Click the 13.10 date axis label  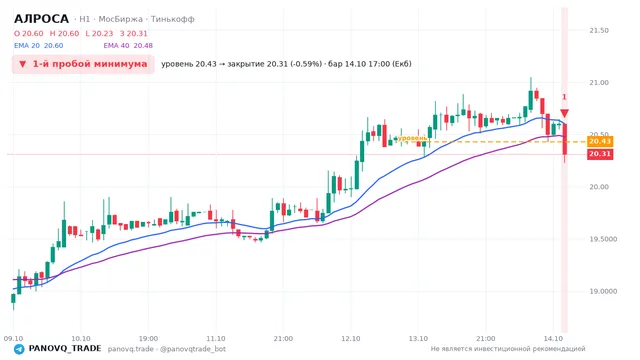pos(418,339)
